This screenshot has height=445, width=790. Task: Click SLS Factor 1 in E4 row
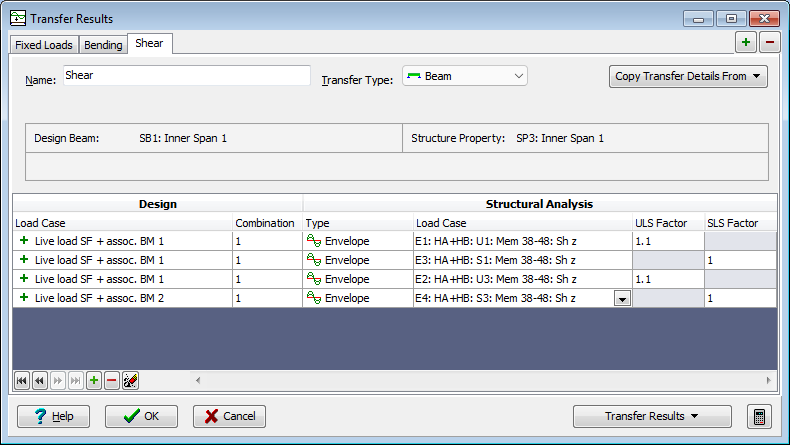(741, 298)
